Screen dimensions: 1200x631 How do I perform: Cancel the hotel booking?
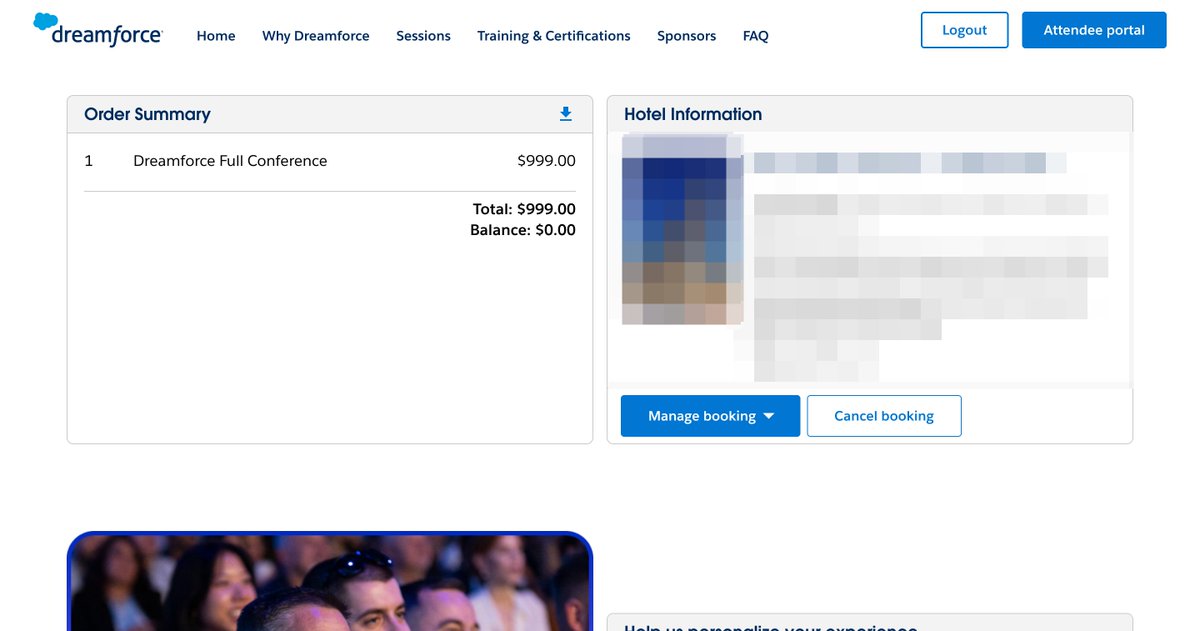coord(884,415)
